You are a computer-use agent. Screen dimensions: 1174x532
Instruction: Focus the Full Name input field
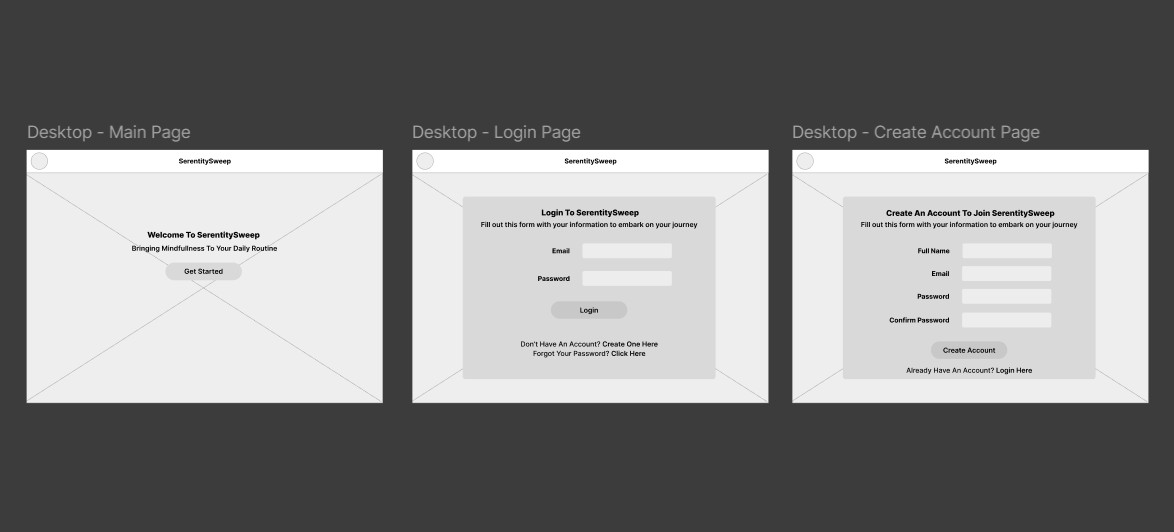(x=1006, y=251)
